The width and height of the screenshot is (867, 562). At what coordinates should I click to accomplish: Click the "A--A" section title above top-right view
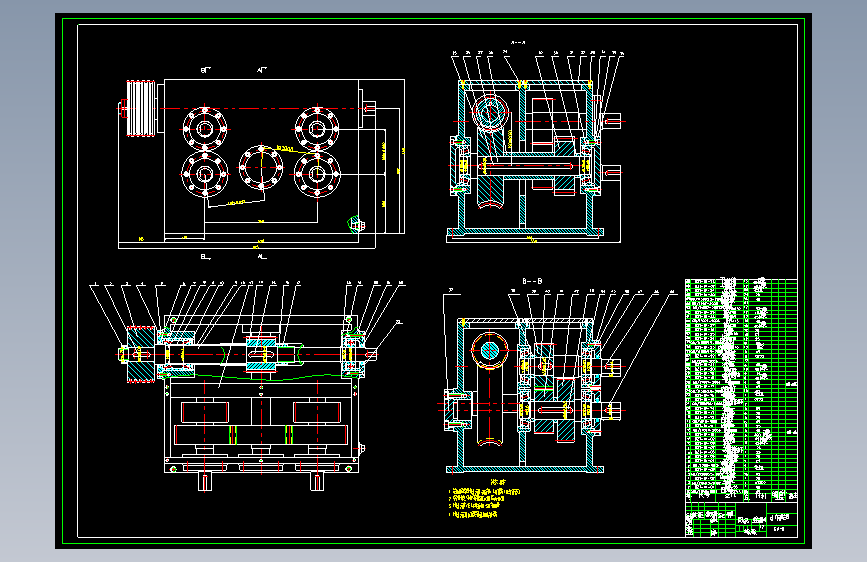coord(518,43)
